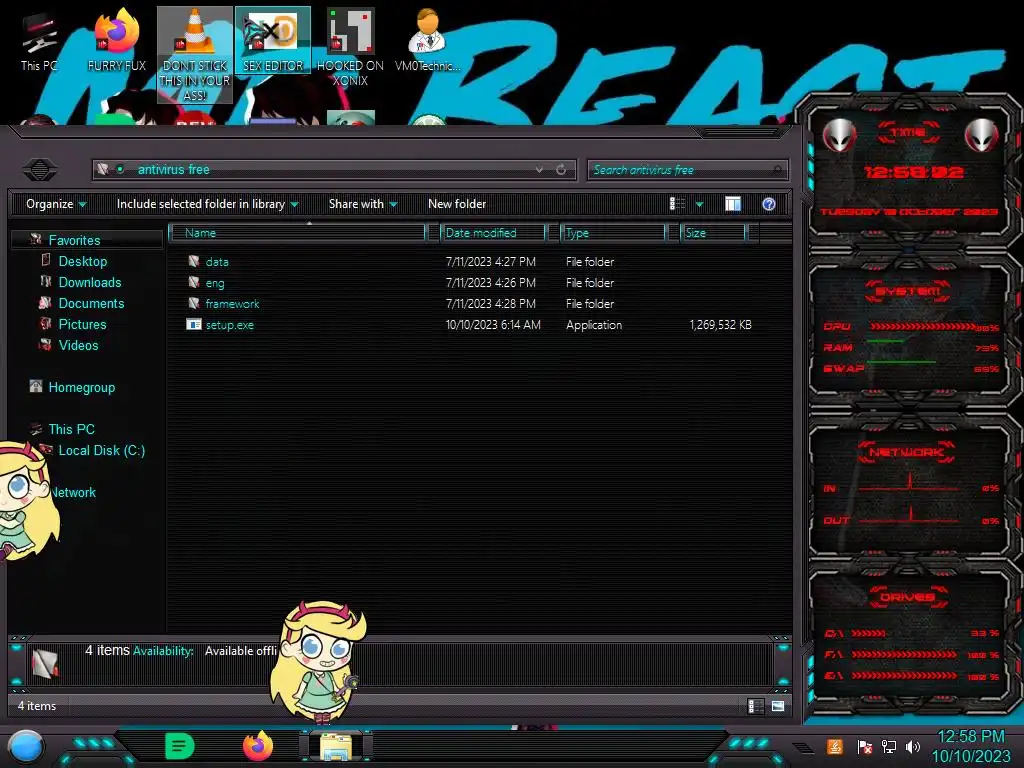Screen dimensions: 1024x768
Task: Select Homegroup in the navigation pane
Action: (82, 387)
